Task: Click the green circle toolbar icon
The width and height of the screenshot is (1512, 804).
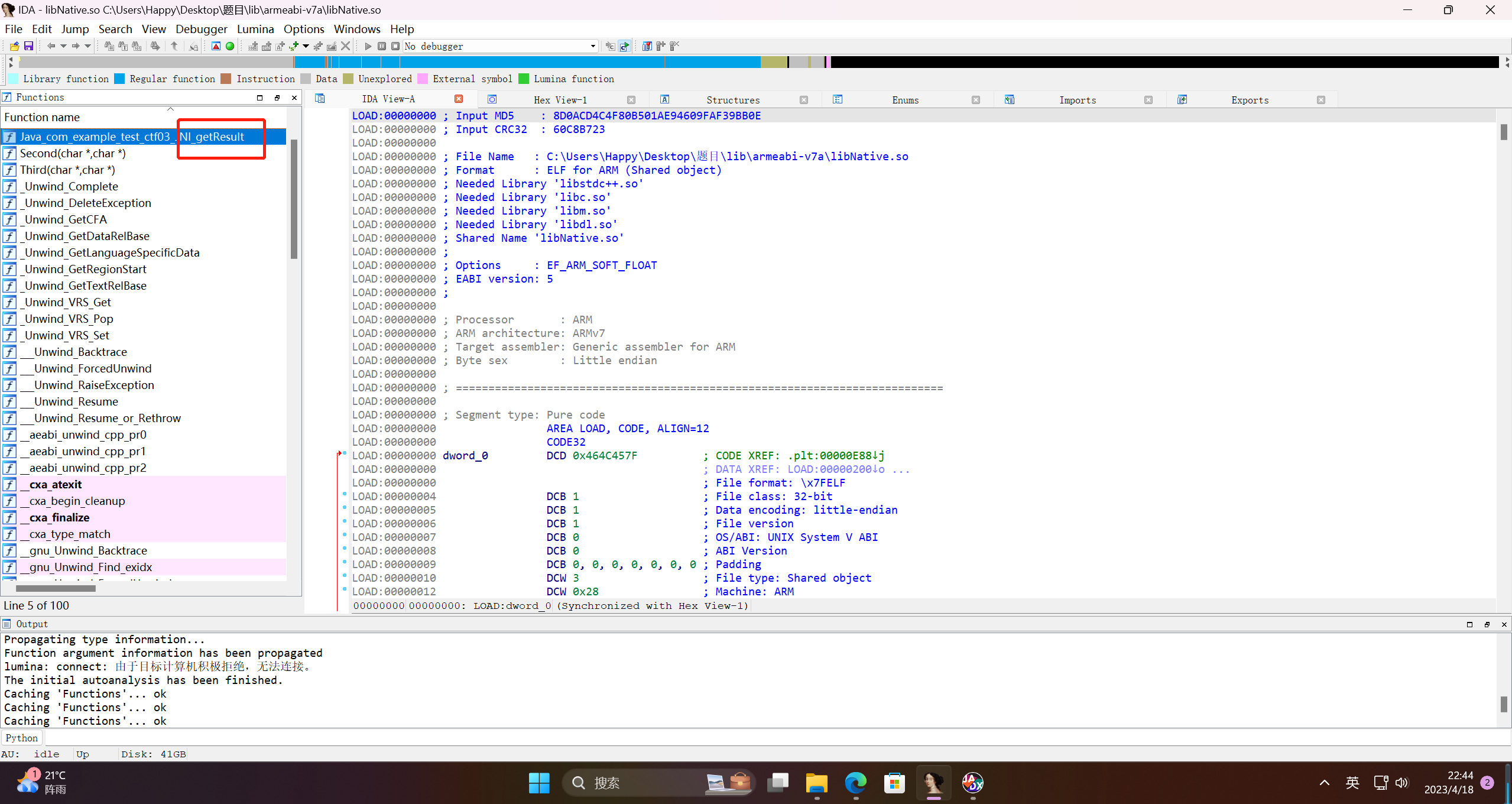Action: tap(230, 46)
